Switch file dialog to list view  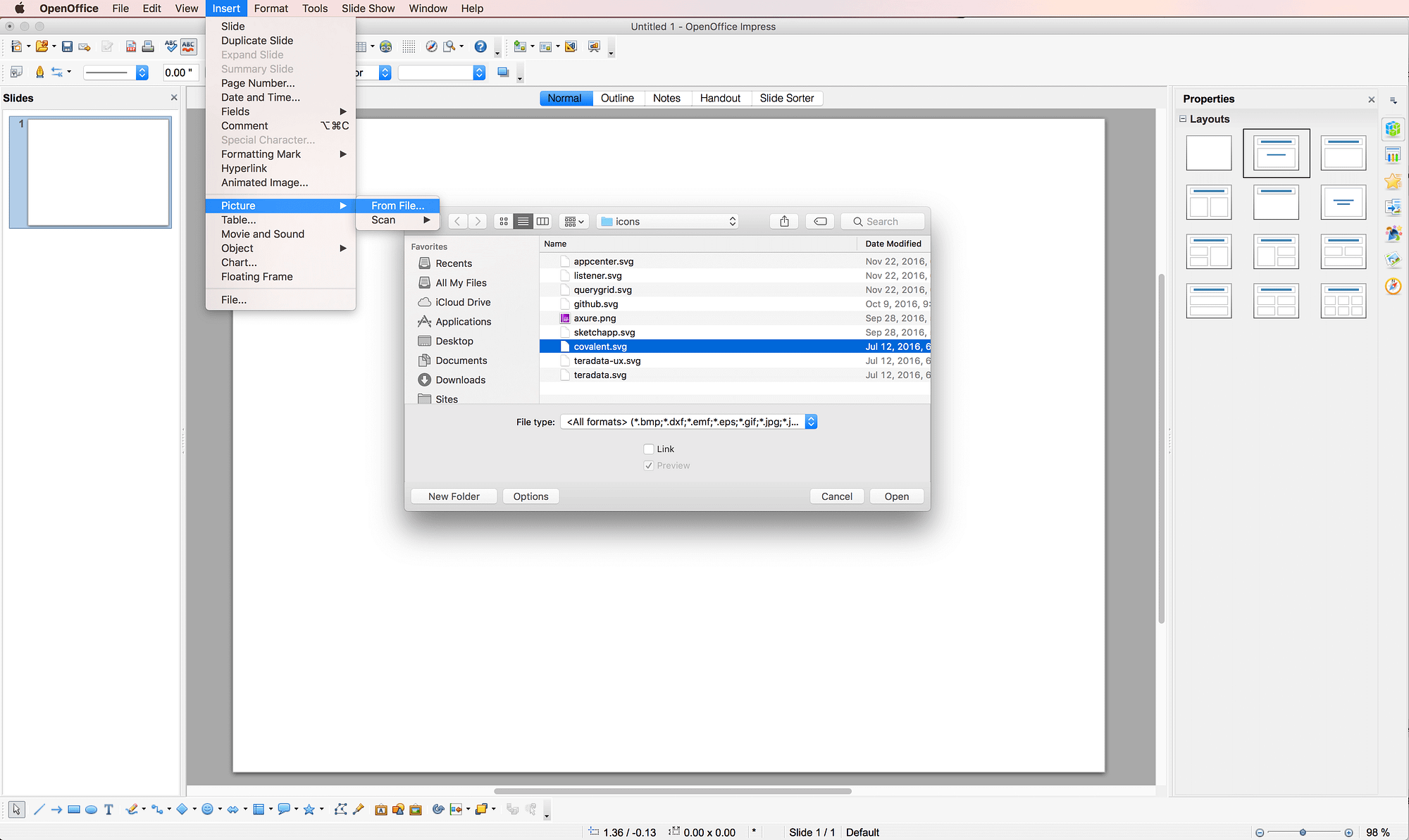coord(523,221)
